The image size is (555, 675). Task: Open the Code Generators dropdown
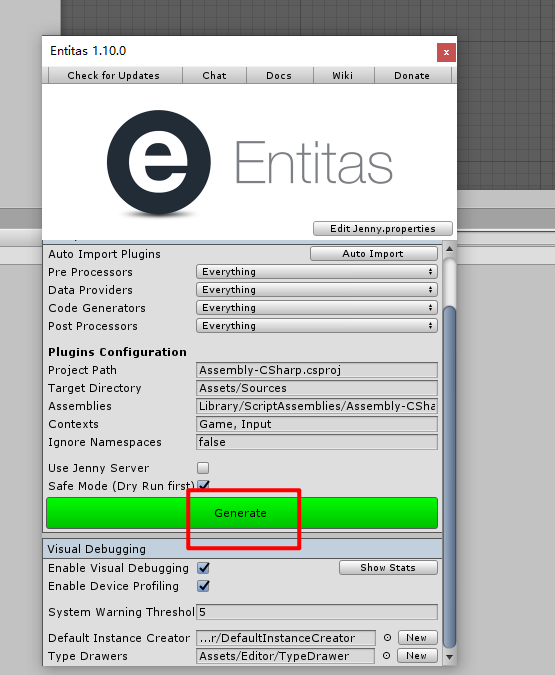tap(317, 308)
